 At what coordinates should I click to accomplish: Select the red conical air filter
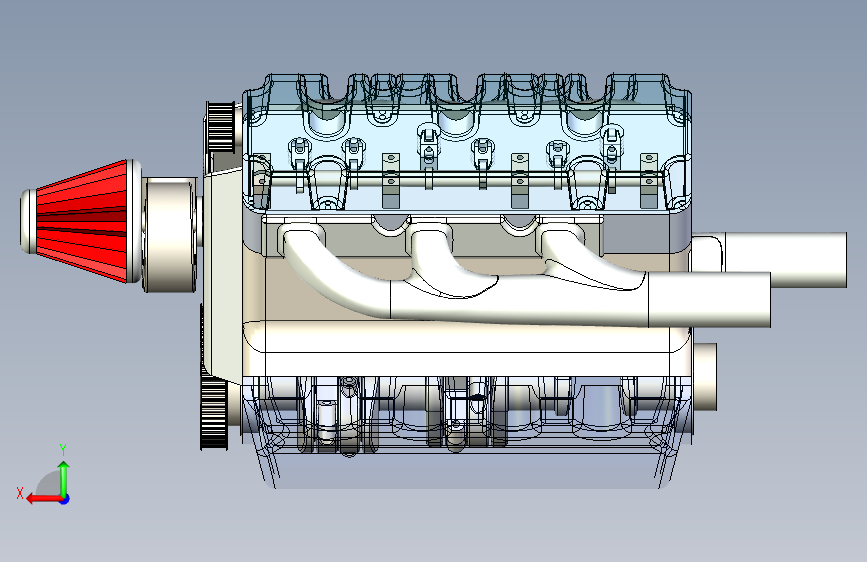coord(83,221)
